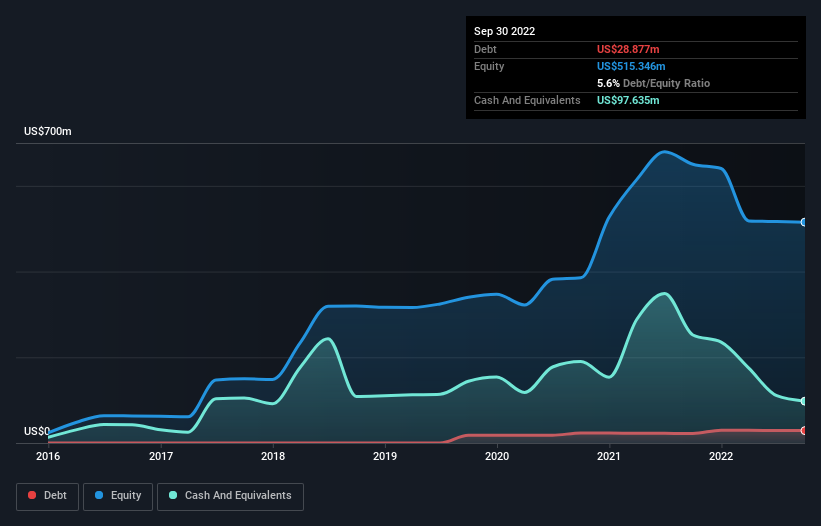Select the 2022 axis label
Viewport: 821px width, 526px height.
pos(721,456)
